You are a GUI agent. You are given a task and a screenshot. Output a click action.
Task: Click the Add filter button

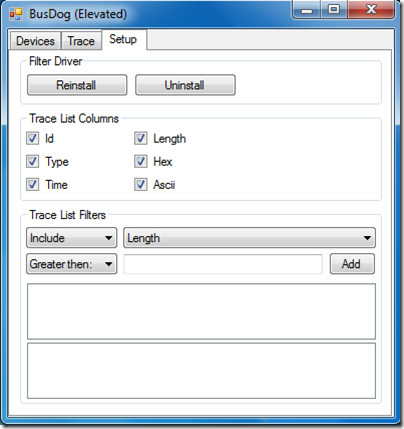click(x=352, y=264)
